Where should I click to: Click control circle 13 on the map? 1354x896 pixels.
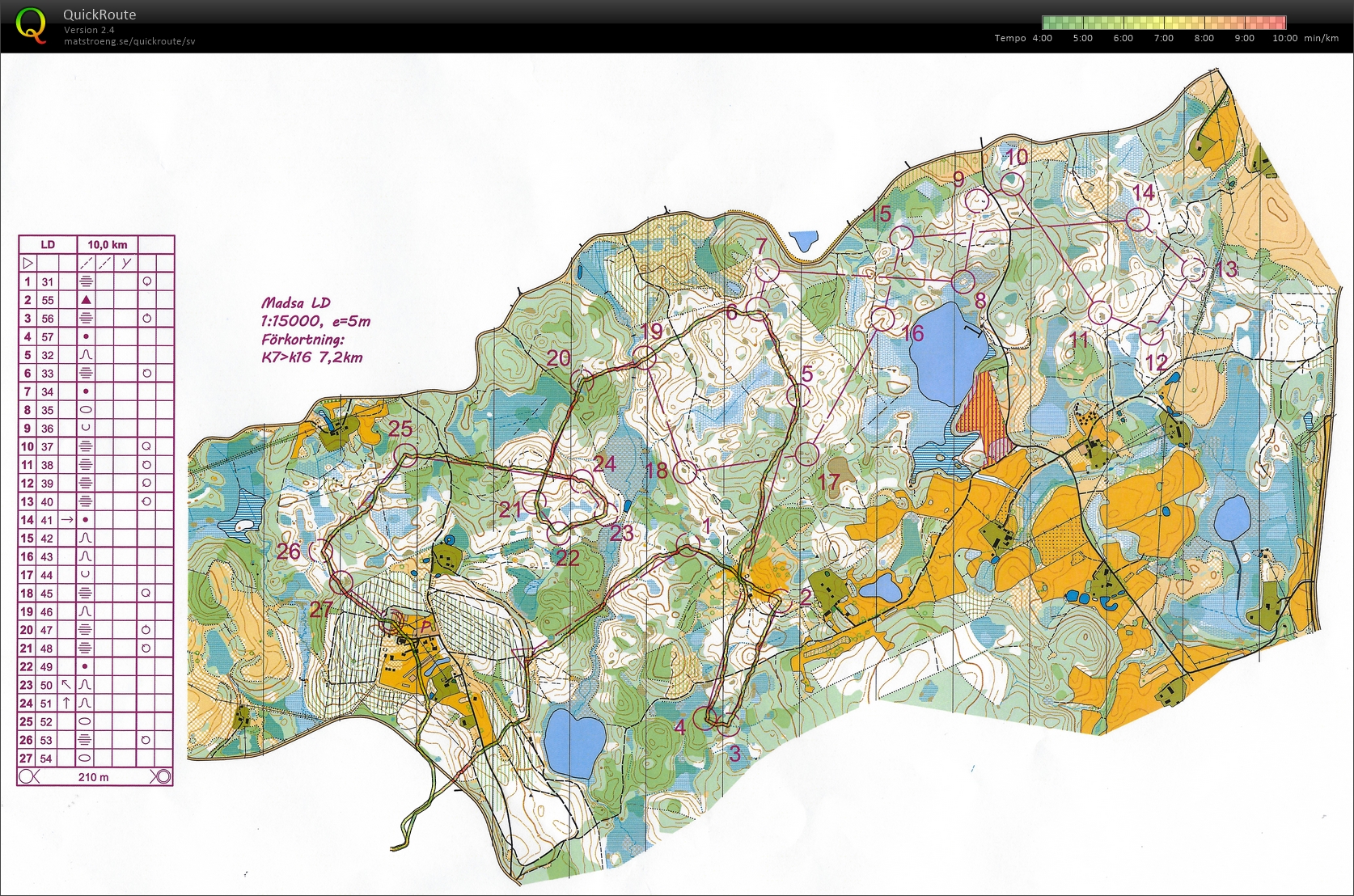tap(1194, 269)
